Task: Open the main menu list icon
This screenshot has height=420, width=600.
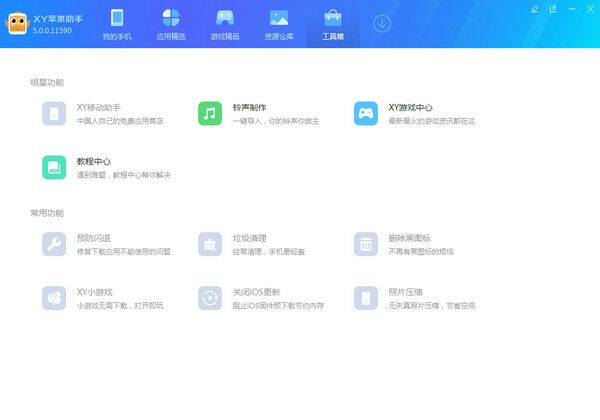Action: pos(554,8)
